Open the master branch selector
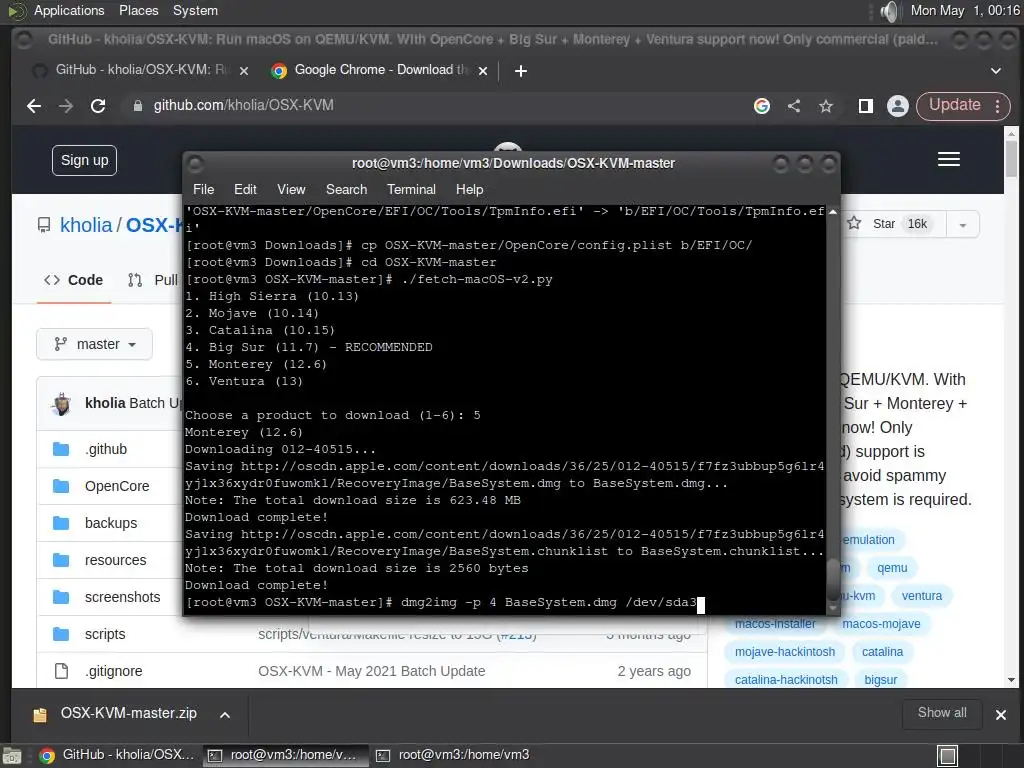This screenshot has height=768, width=1024. [95, 344]
